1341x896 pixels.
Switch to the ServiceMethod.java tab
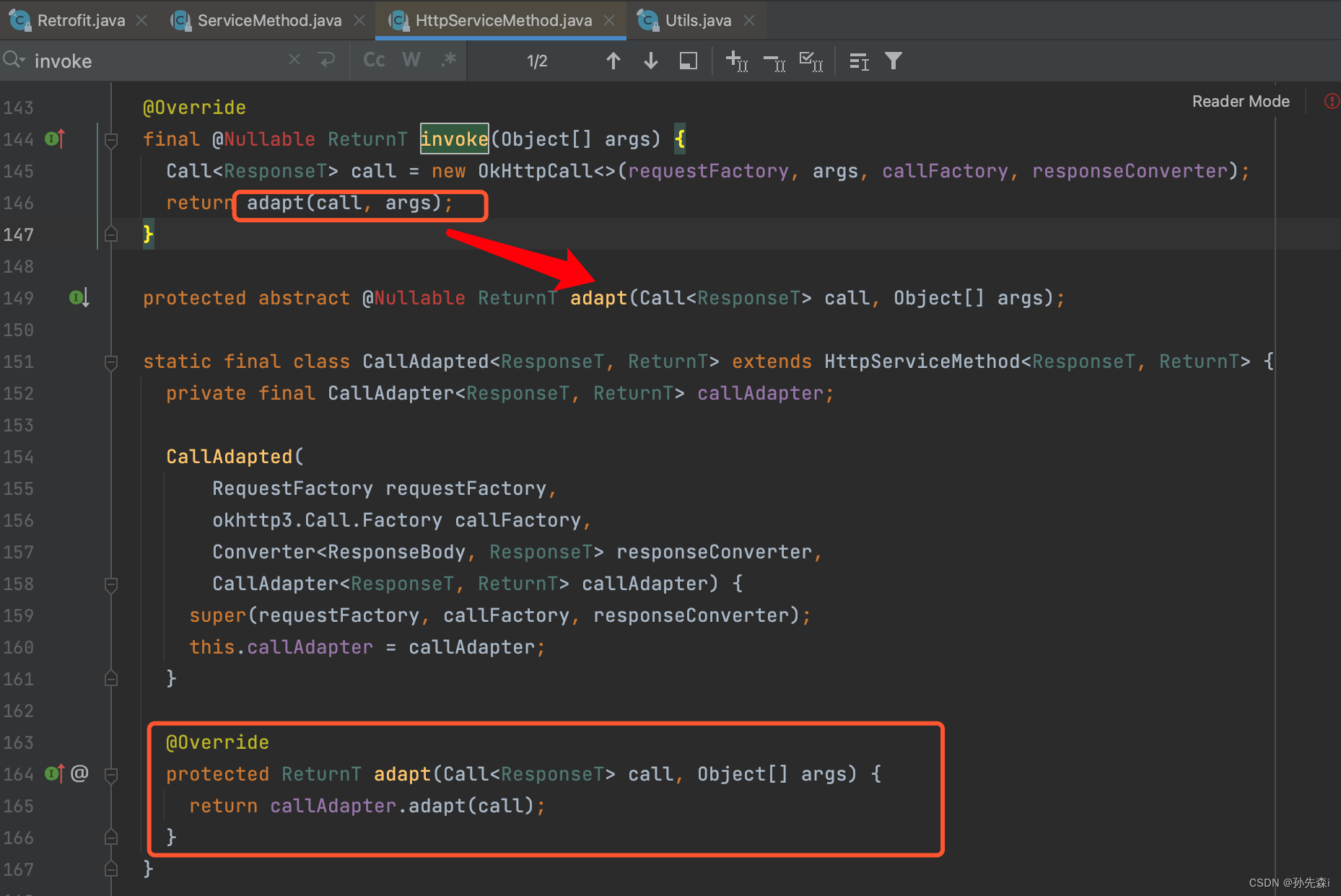coord(269,20)
